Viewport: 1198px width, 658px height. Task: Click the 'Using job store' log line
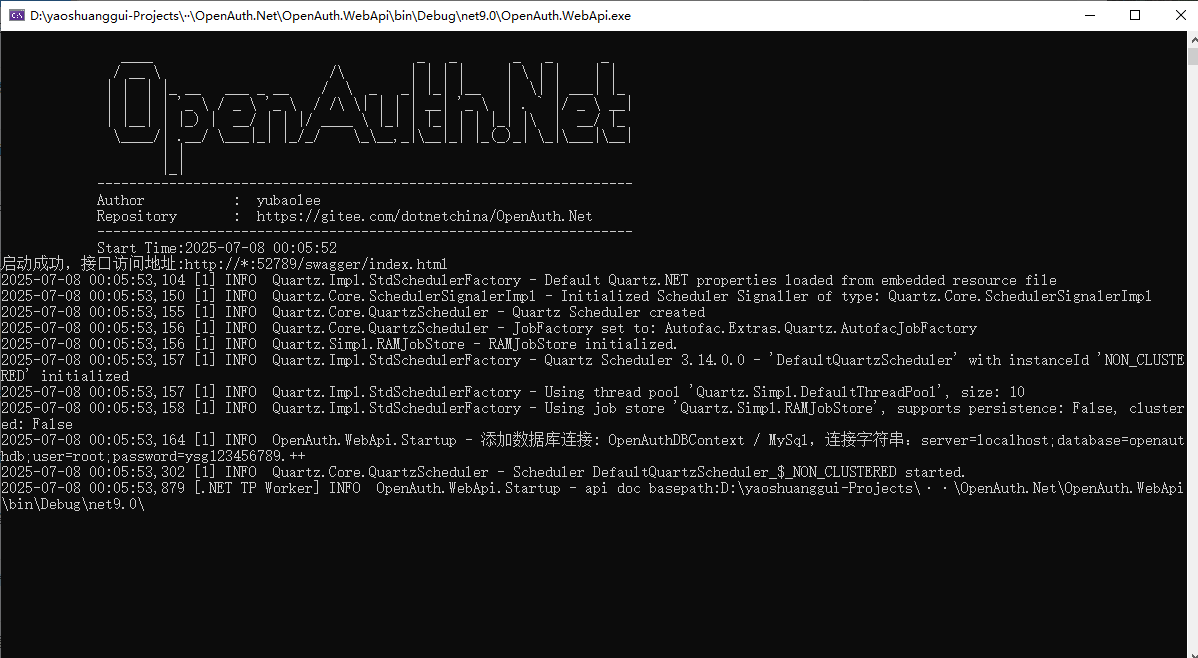pos(592,417)
